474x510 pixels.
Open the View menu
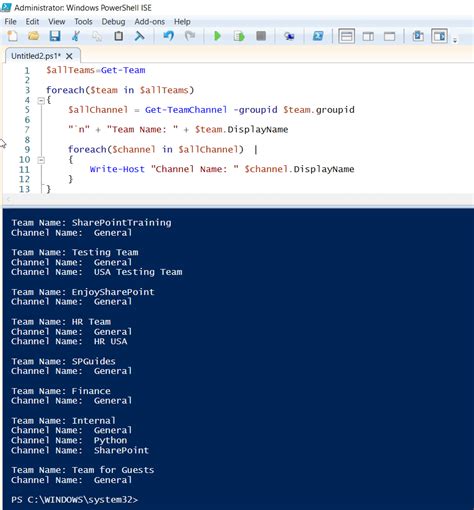56,22
